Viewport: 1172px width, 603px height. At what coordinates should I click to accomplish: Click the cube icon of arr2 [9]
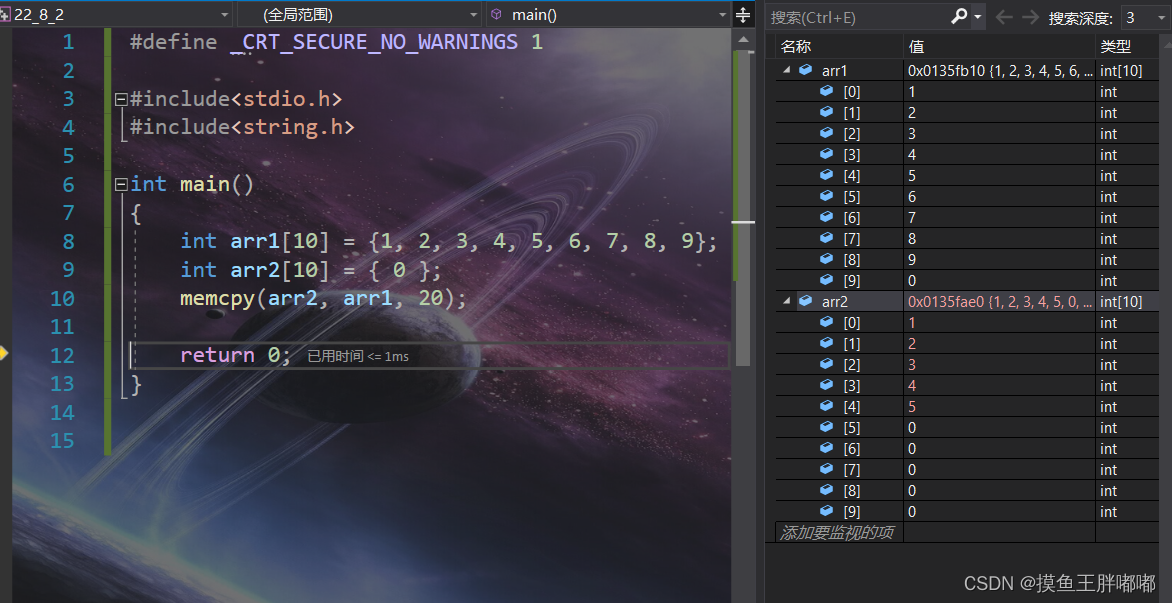[826, 511]
